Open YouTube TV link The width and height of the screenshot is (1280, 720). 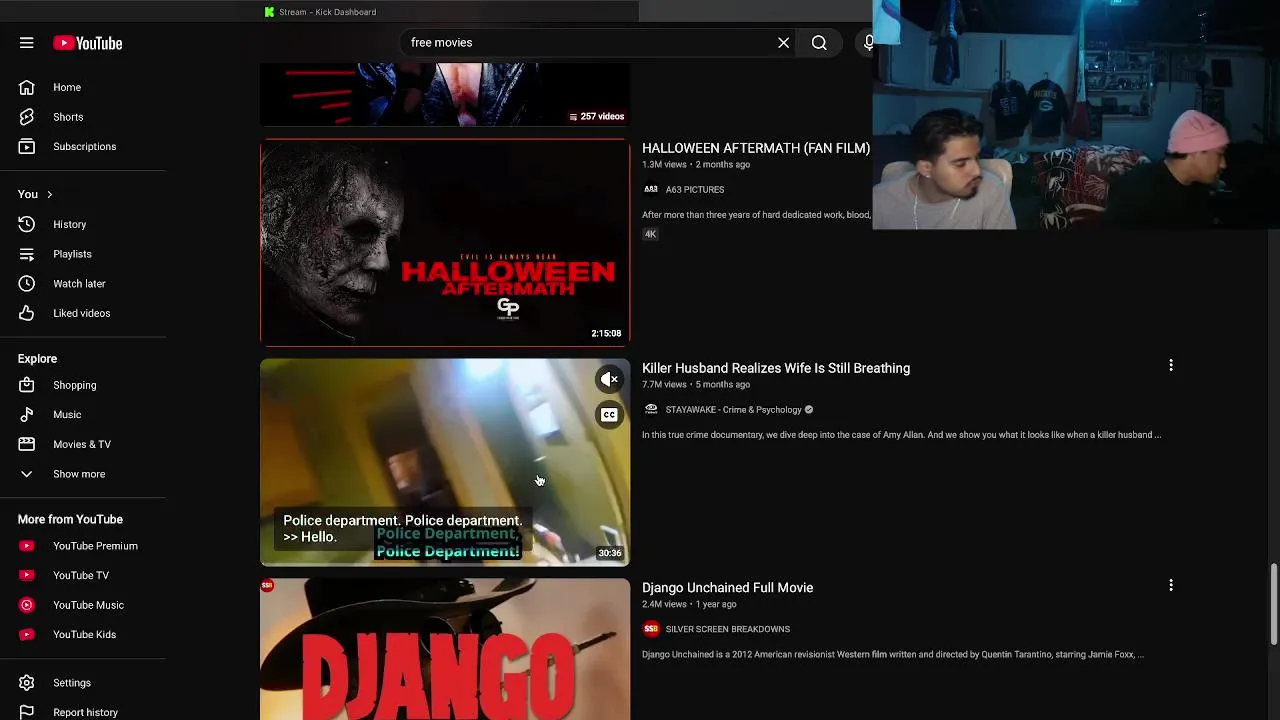[x=83, y=575]
